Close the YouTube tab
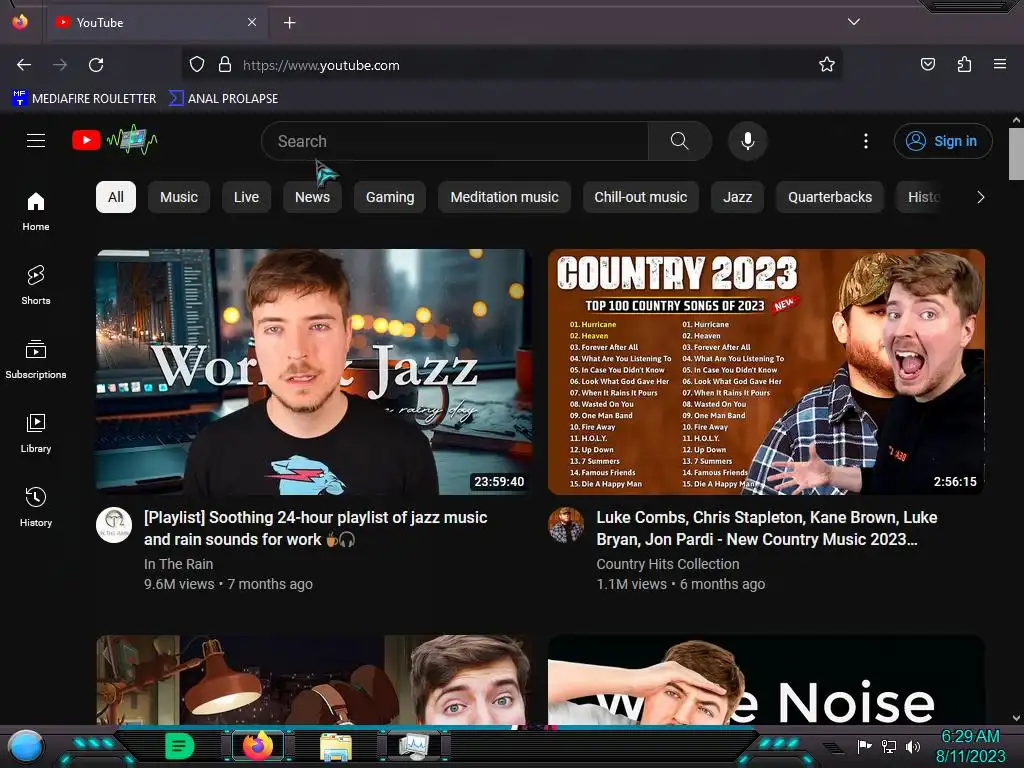 point(252,22)
